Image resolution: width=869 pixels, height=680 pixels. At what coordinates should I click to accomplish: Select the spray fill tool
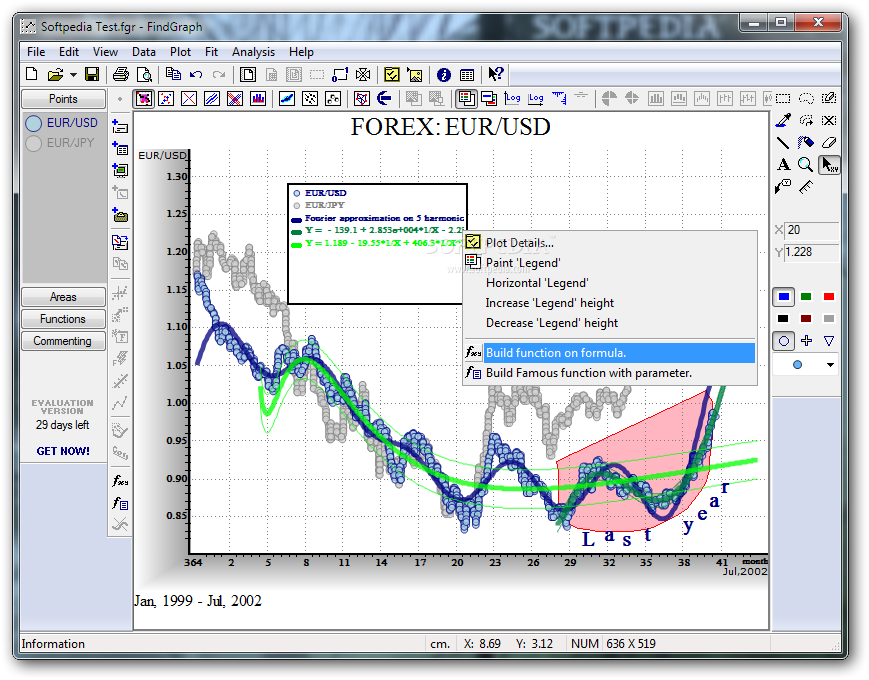coord(806,142)
